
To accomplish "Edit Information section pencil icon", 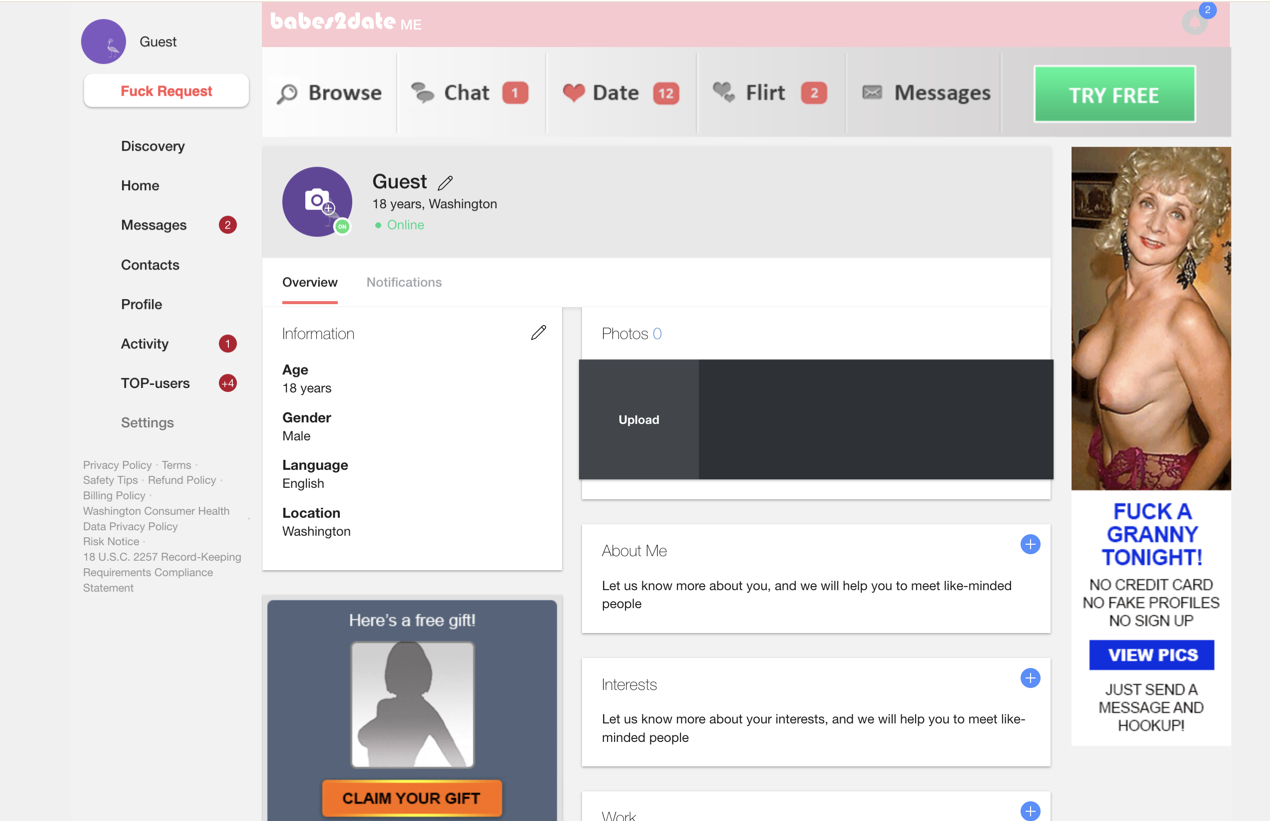I will pos(538,333).
